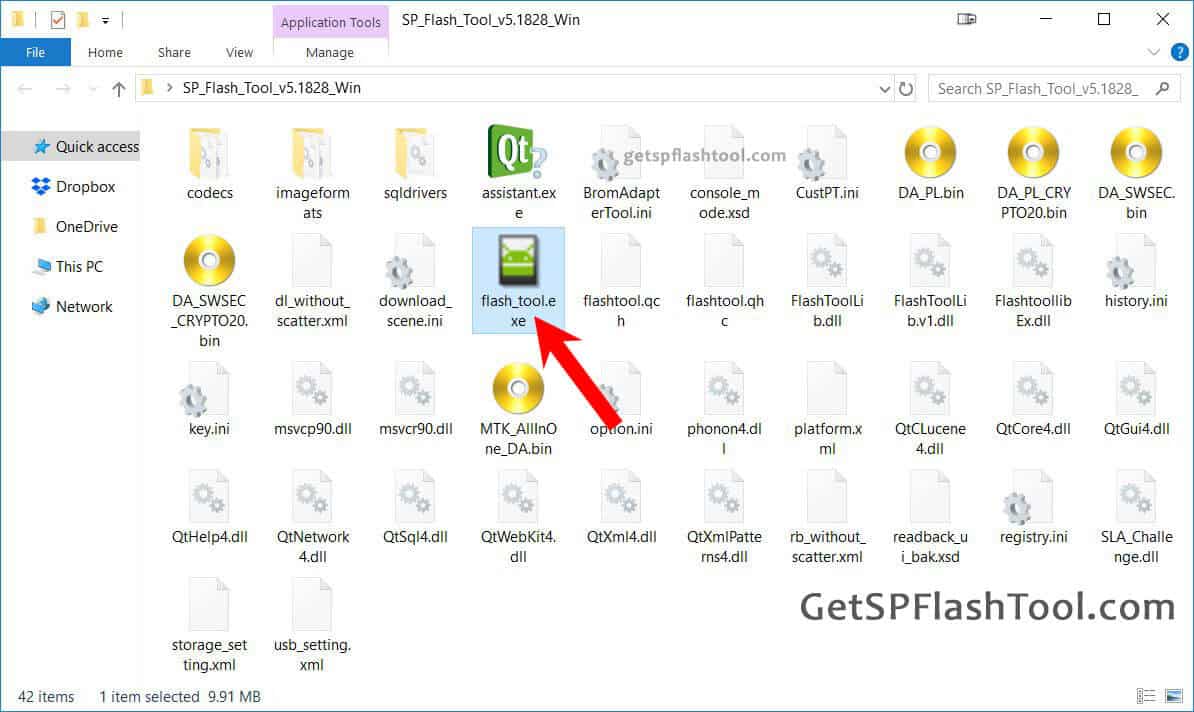Open the Customize Quick Access Toolbar dropdown
The height and width of the screenshot is (712, 1194).
tap(106, 21)
